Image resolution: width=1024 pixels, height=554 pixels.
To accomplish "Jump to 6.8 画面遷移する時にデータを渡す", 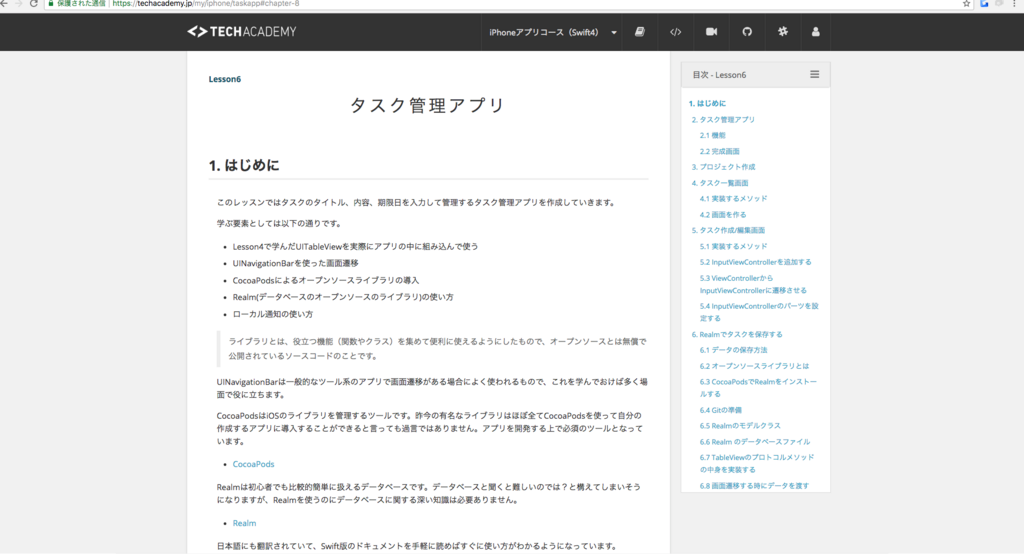I will [x=754, y=486].
